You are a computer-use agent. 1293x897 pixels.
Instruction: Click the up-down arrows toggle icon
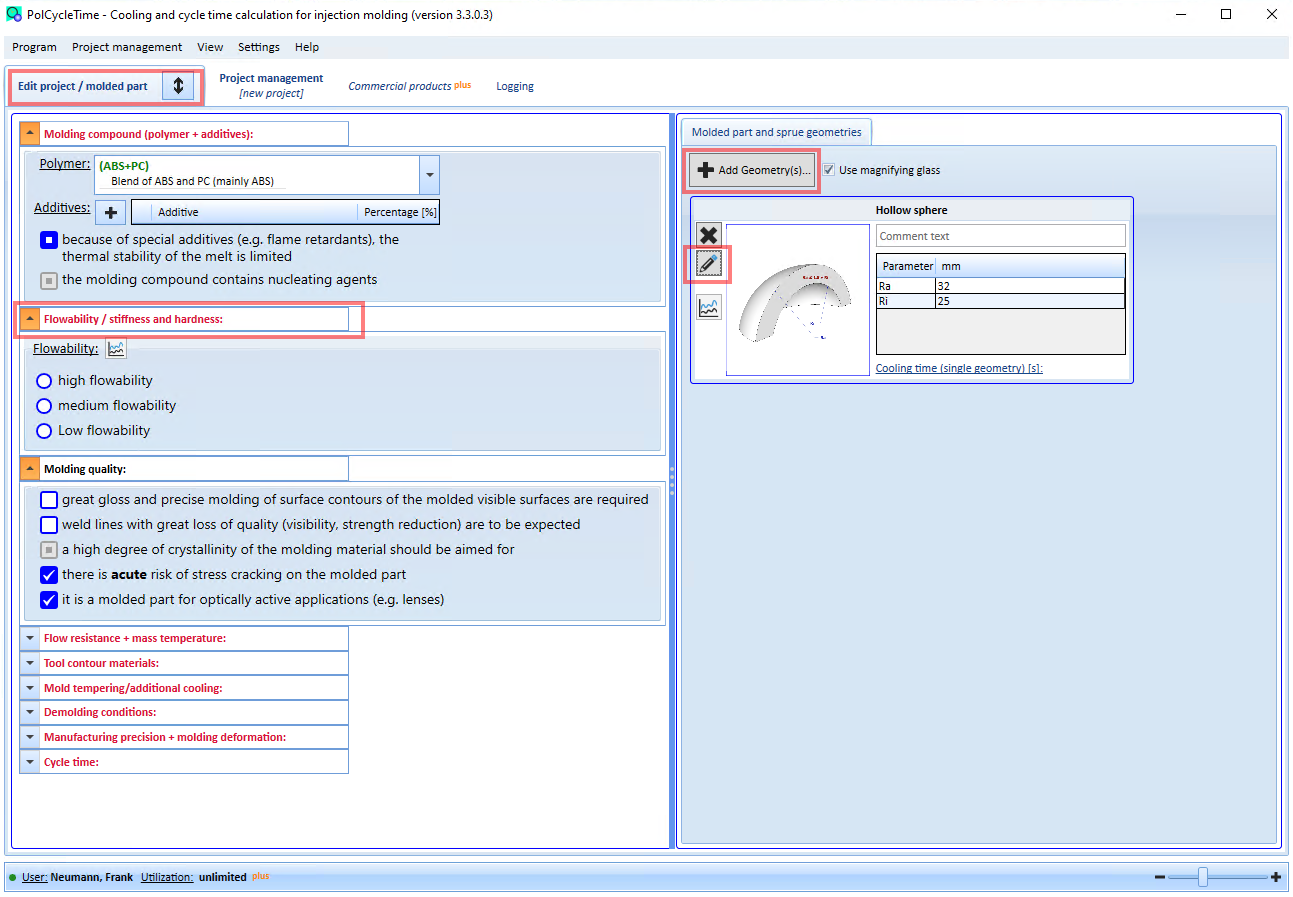[178, 86]
